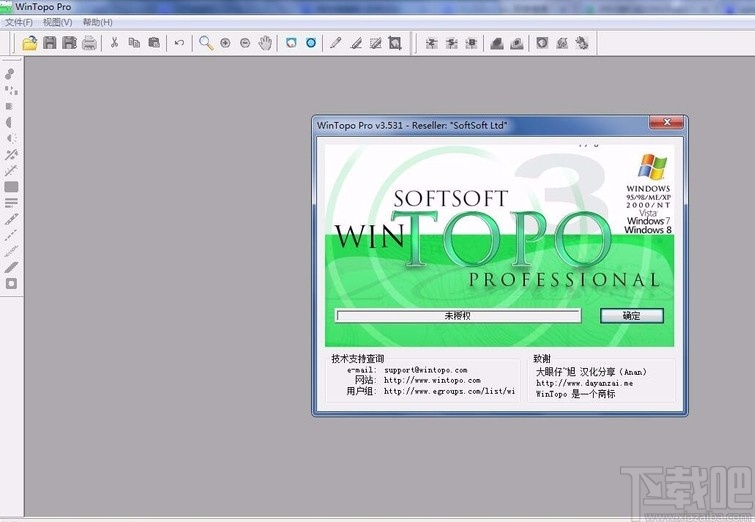
Task: Click the undo arrow icon
Action: [179, 43]
